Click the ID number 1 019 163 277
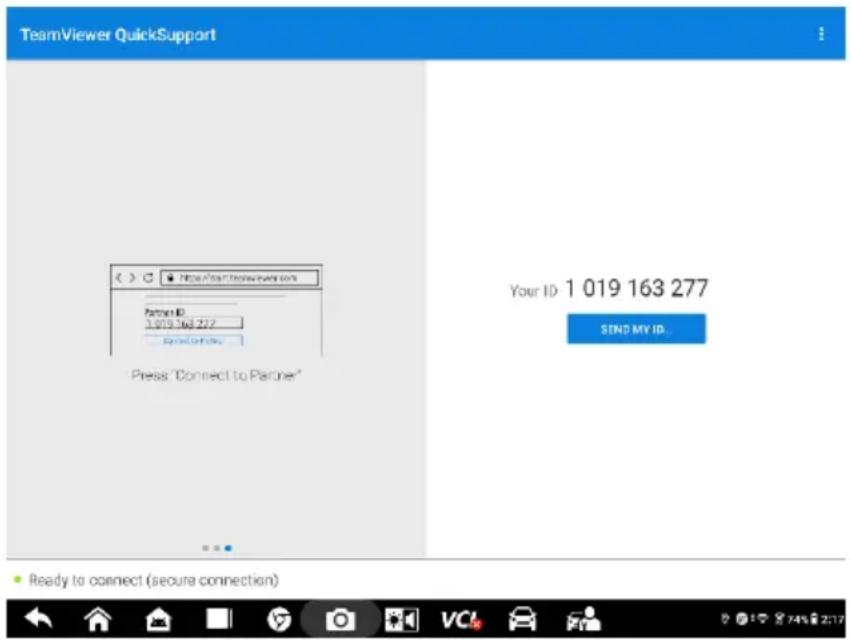Viewport: 851px width, 640px height. tap(637, 288)
